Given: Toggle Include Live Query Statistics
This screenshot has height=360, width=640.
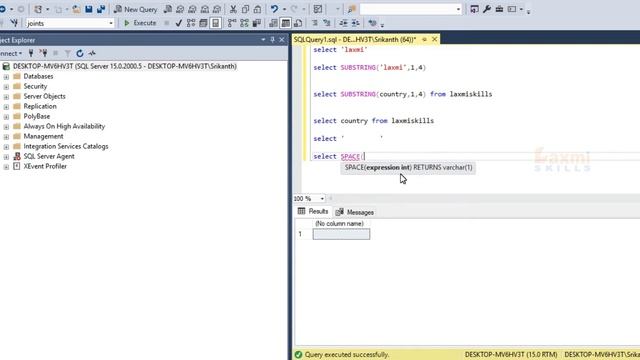Looking at the screenshot, I should [x=244, y=23].
